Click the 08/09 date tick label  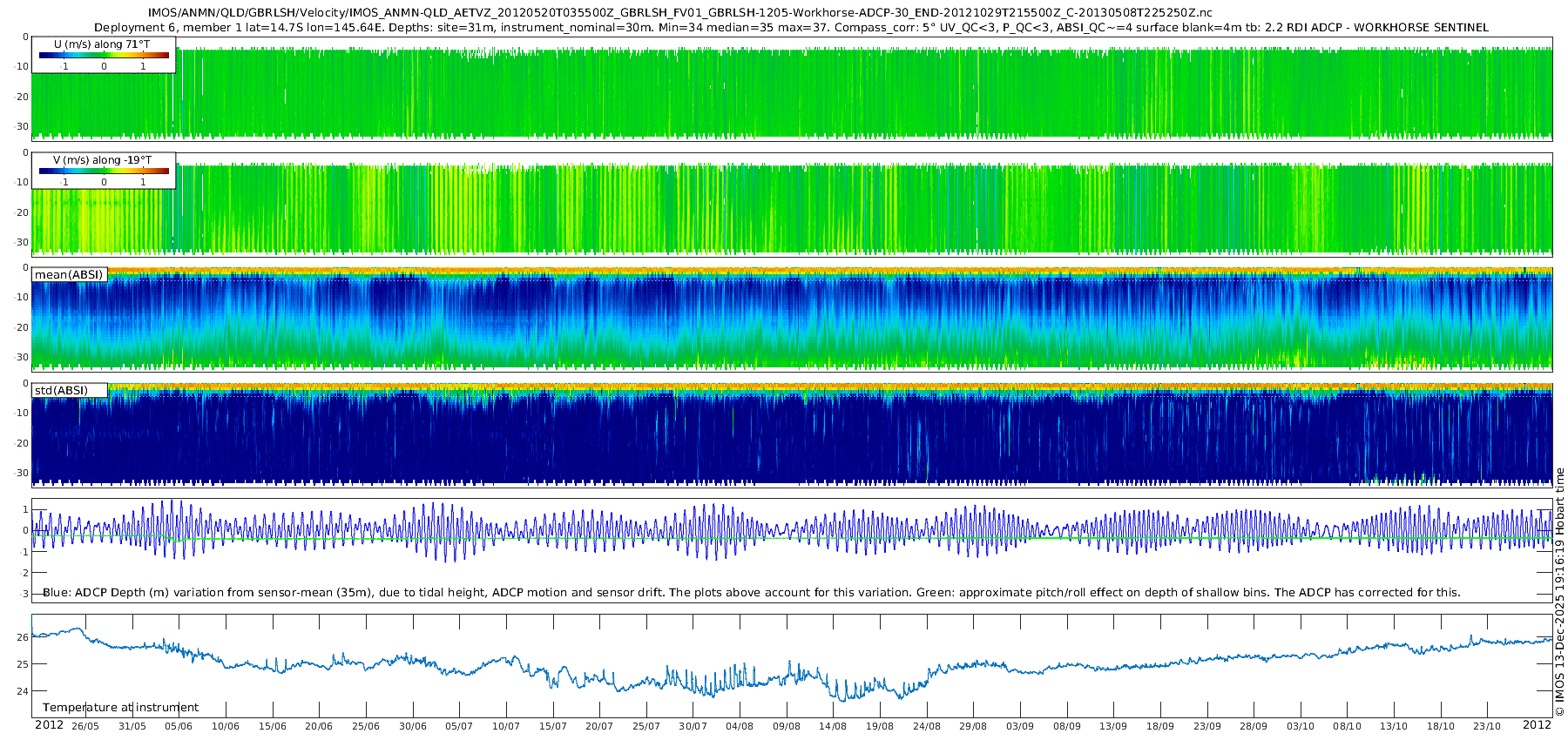[x=1067, y=726]
